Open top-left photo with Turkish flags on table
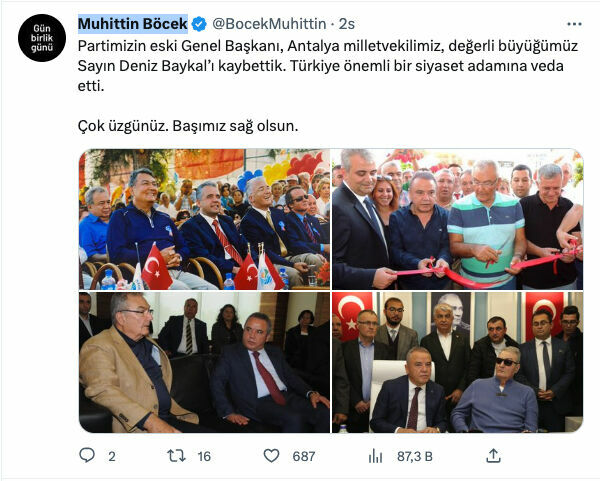600x481 pixels. (x=204, y=219)
